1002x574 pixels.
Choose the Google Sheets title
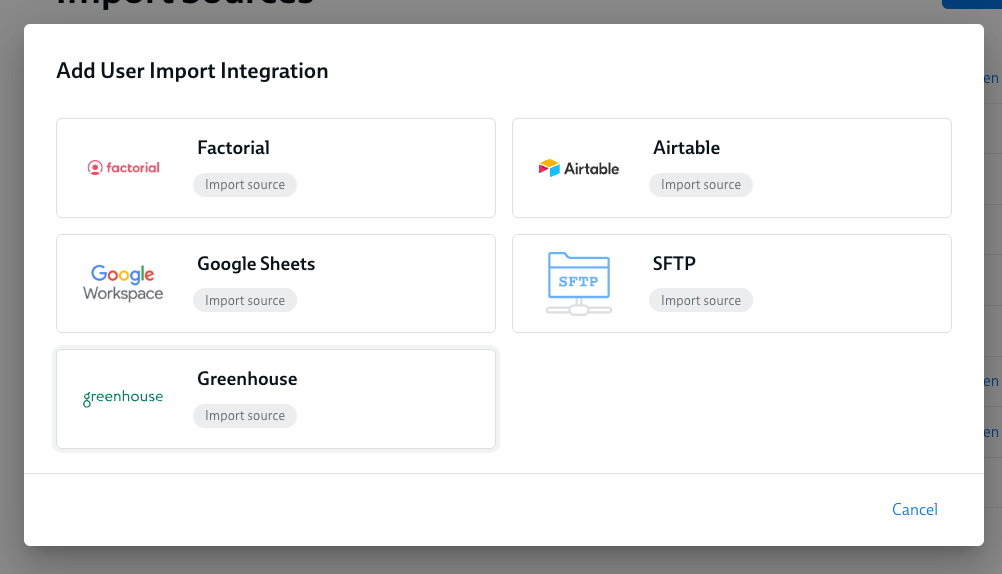[x=256, y=263]
